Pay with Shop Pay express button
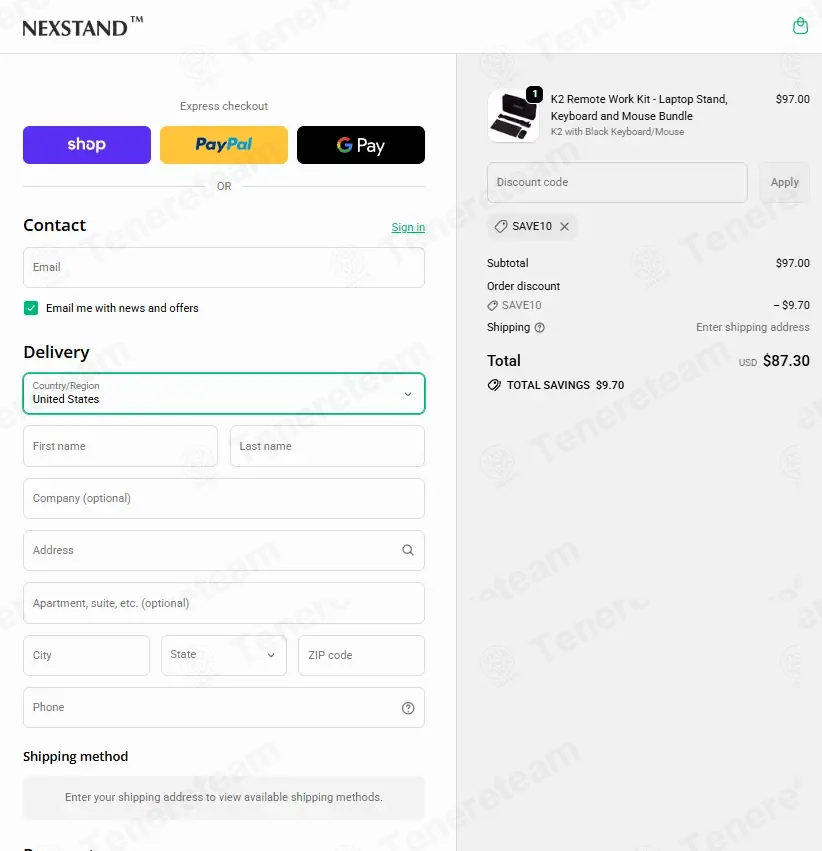The width and height of the screenshot is (822, 851). pos(87,145)
